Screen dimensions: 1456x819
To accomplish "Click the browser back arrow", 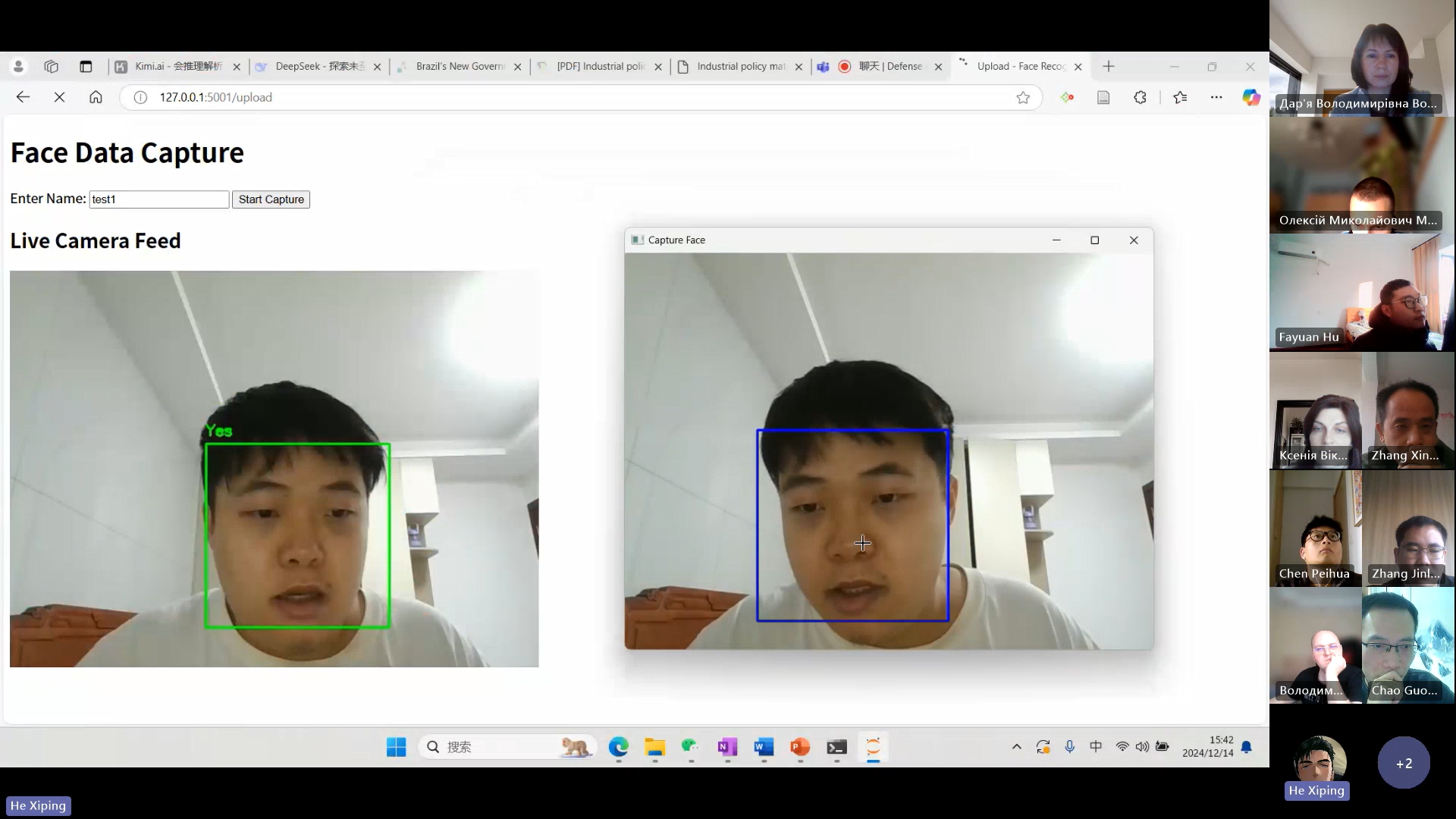I will [23, 97].
